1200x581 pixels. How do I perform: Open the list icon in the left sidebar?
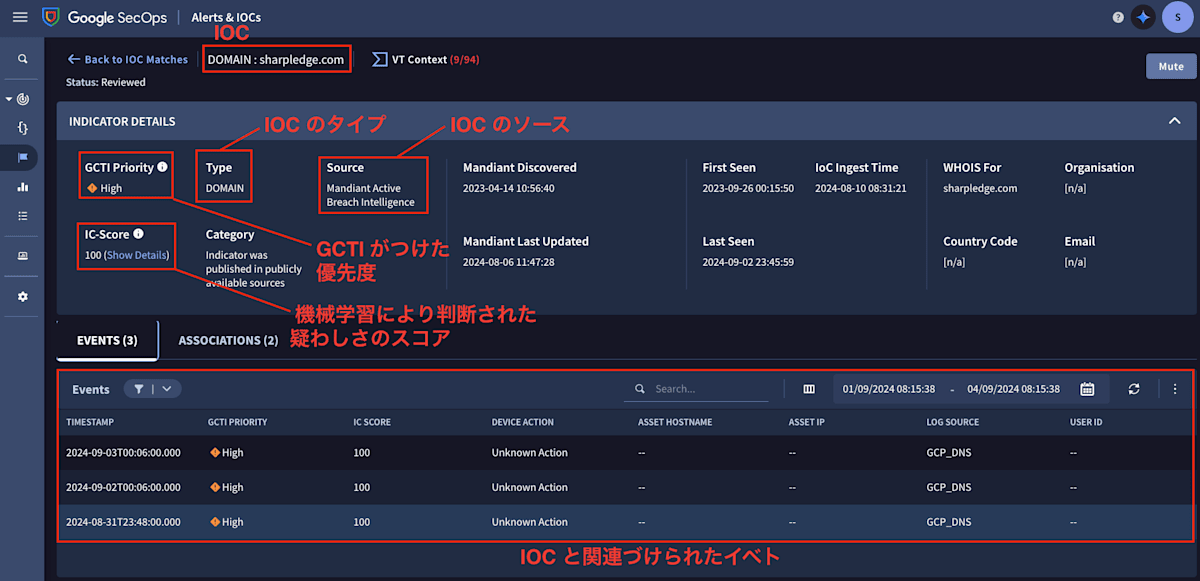click(x=22, y=215)
